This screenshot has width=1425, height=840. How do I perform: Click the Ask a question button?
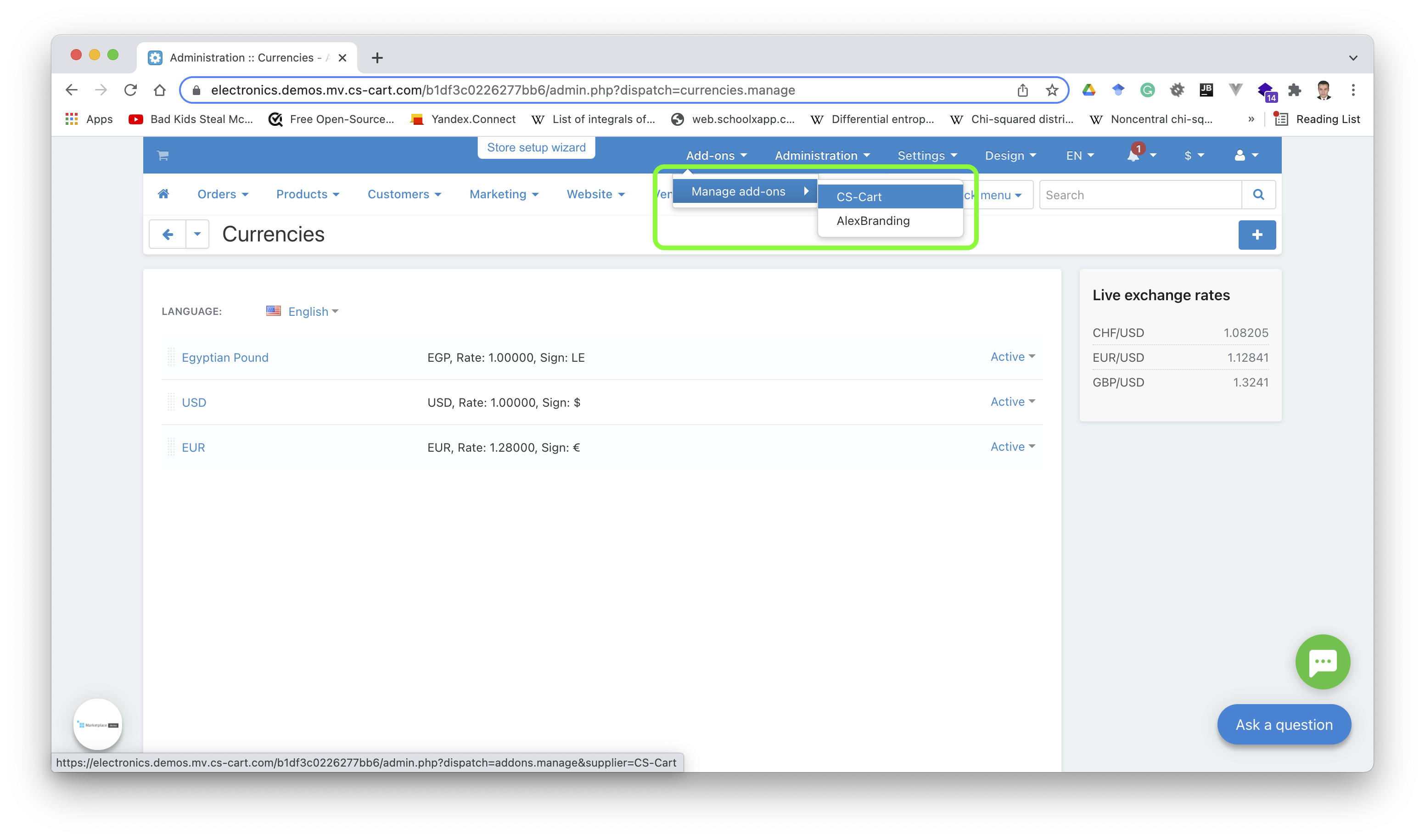tap(1285, 724)
